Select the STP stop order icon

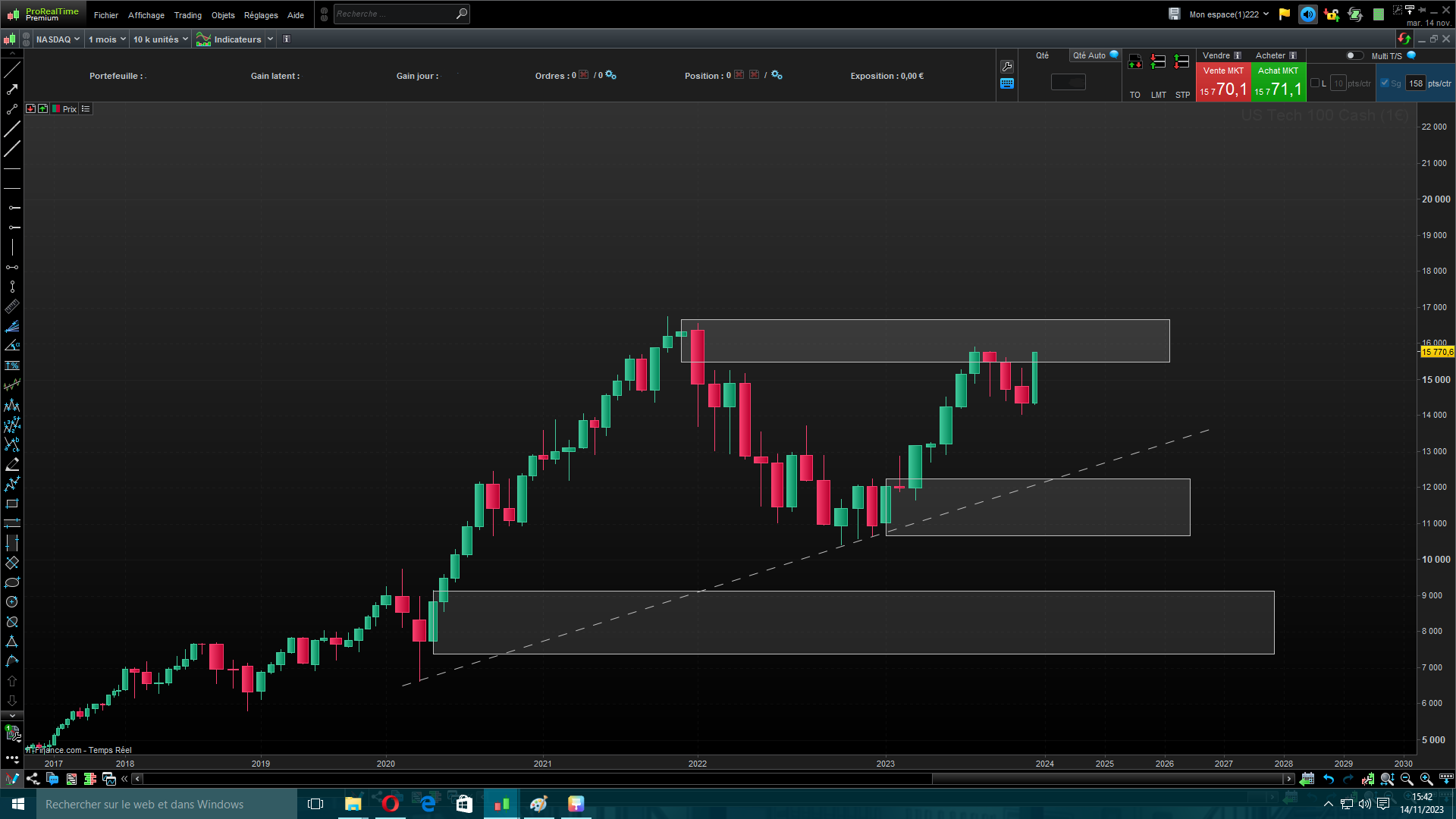pyautogui.click(x=1181, y=63)
